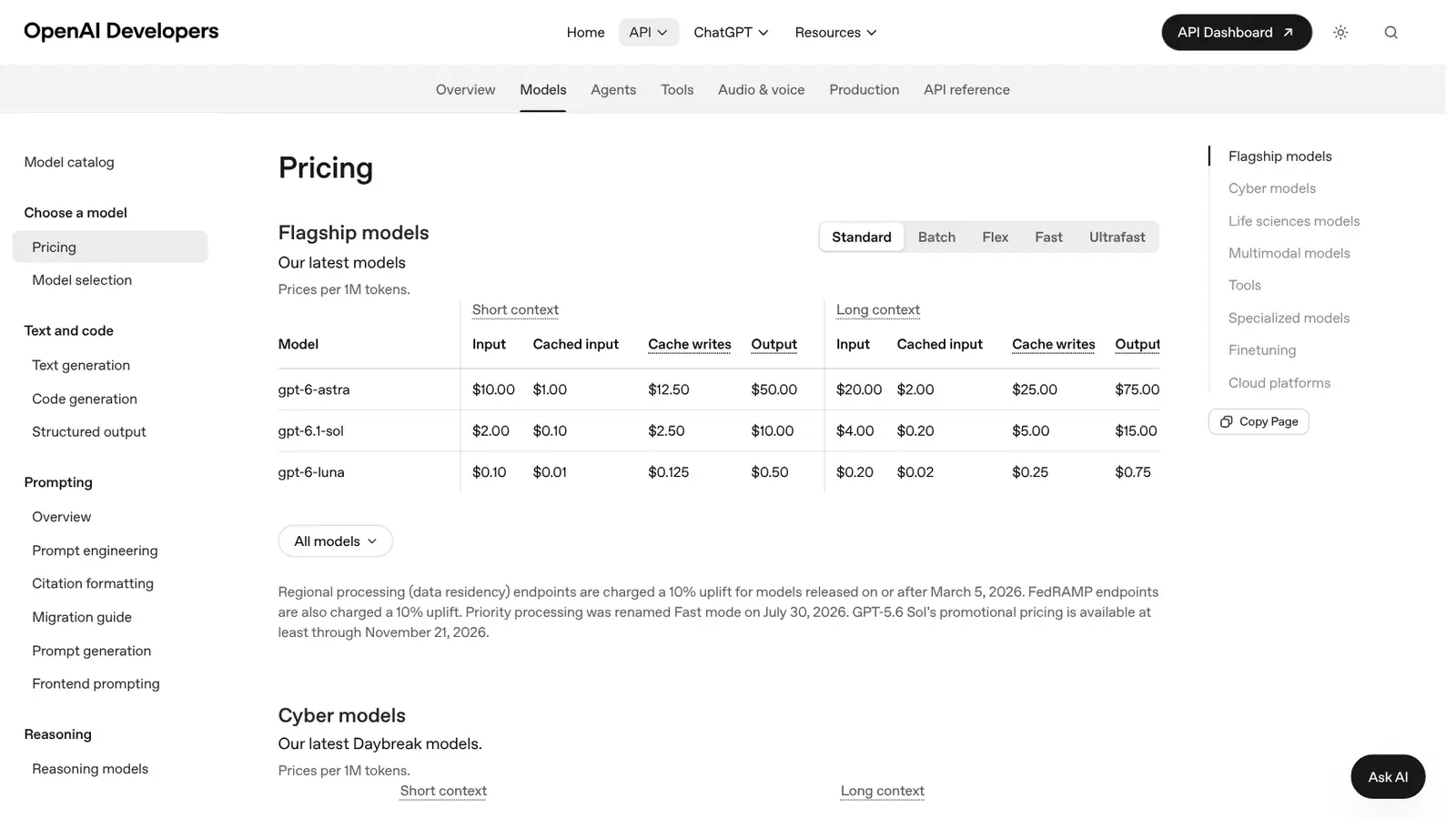Open Text generation in the sidebar

[x=81, y=365]
